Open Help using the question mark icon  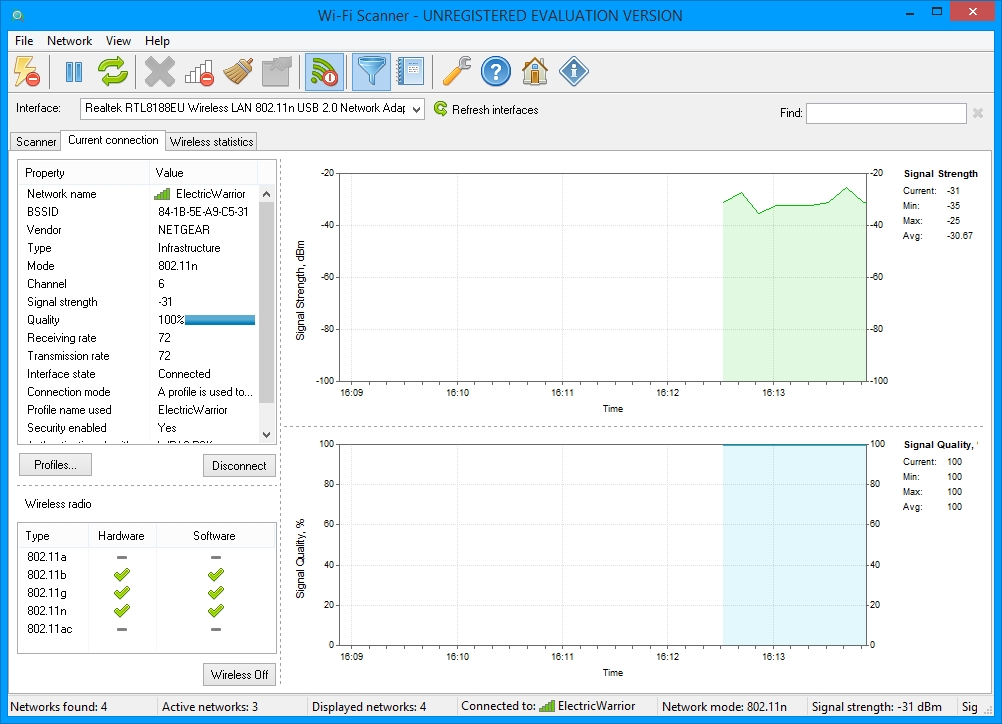point(496,71)
